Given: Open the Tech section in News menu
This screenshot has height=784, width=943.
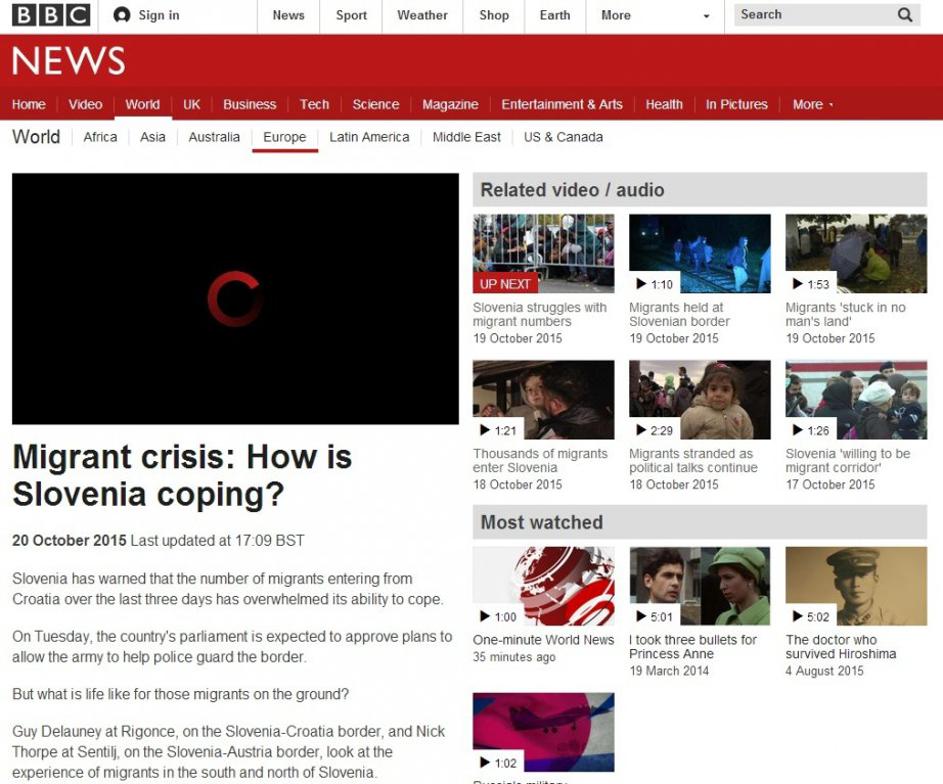Looking at the screenshot, I should pyautogui.click(x=314, y=104).
